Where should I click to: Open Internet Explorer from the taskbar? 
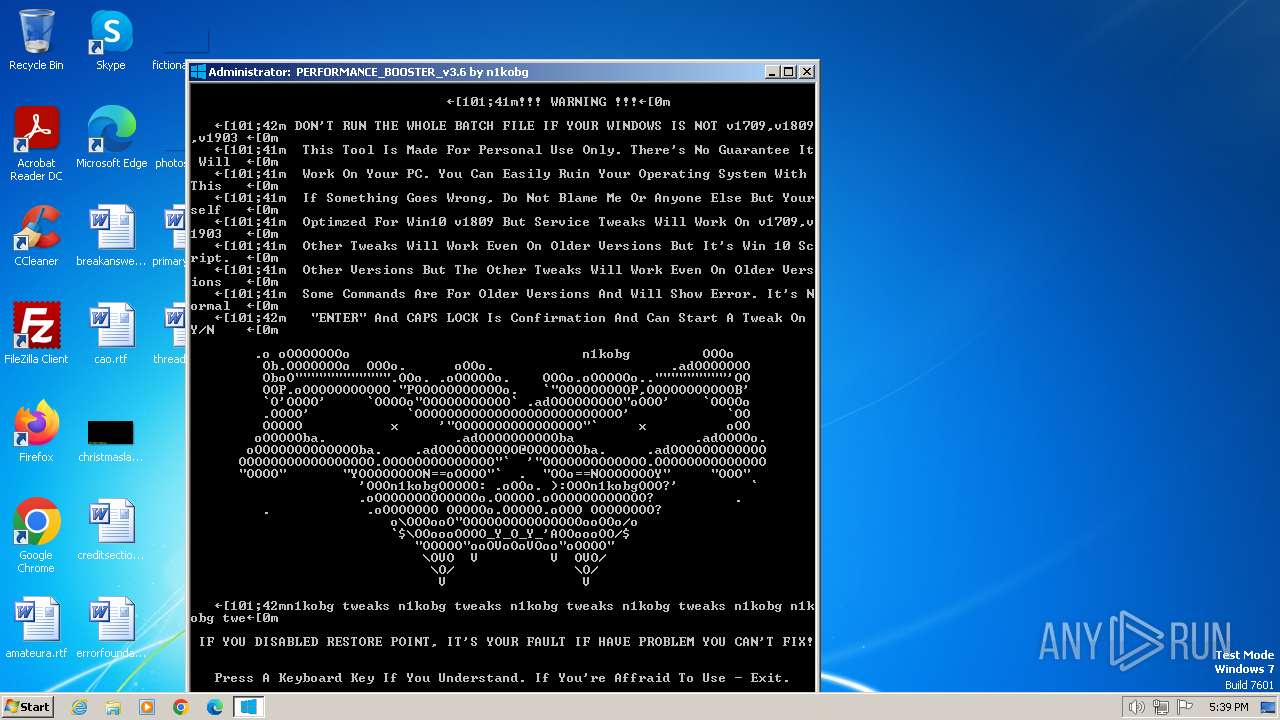pyautogui.click(x=79, y=707)
